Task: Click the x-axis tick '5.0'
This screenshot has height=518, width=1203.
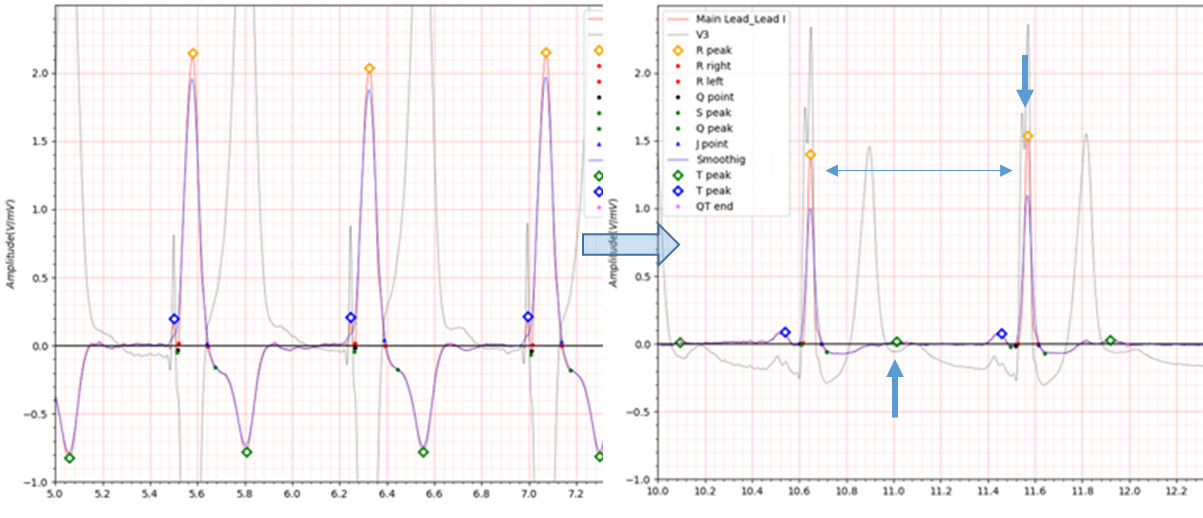Action: pos(55,494)
